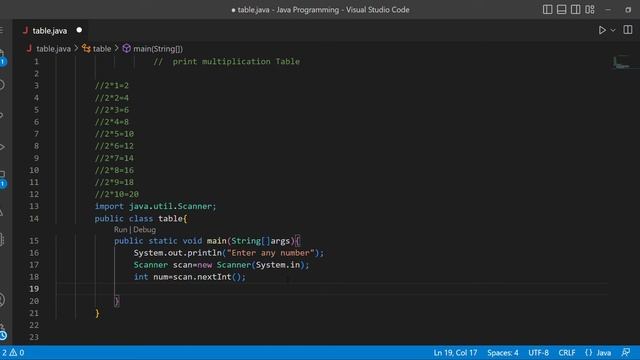Toggle bottom panel layout icon
Screen dimensions: 640x360
[561, 9]
